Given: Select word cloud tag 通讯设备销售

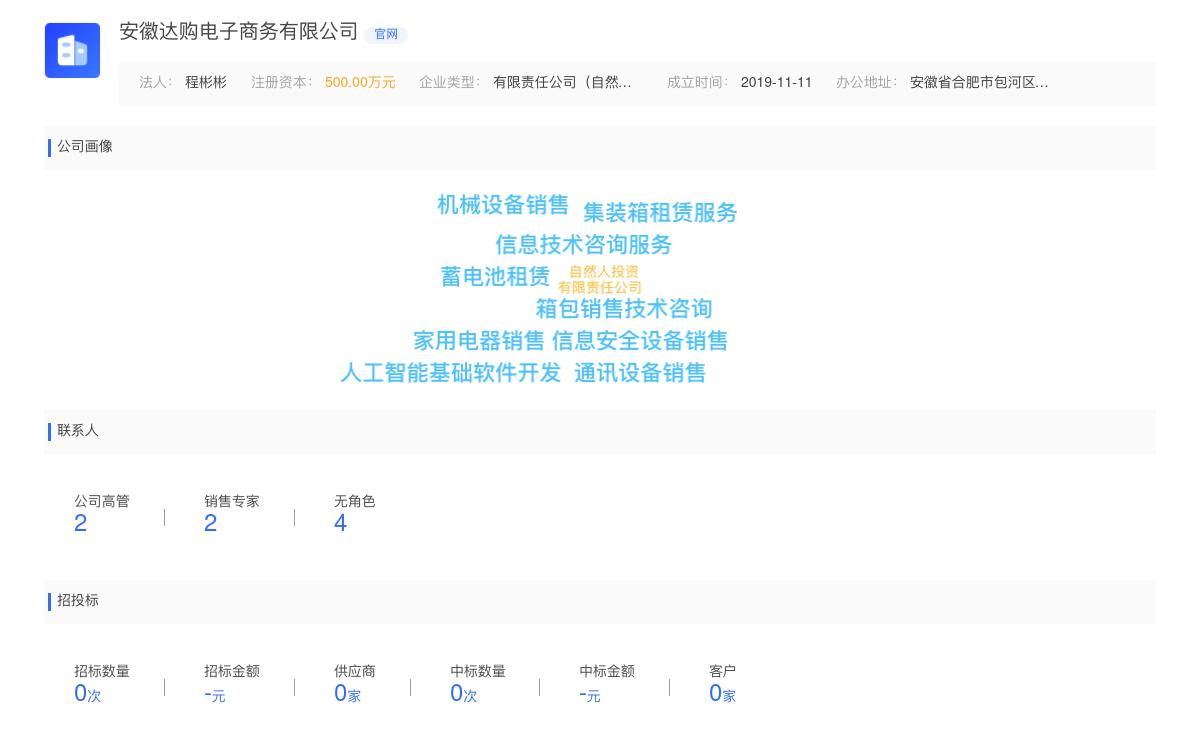Looking at the screenshot, I should pyautogui.click(x=640, y=373).
